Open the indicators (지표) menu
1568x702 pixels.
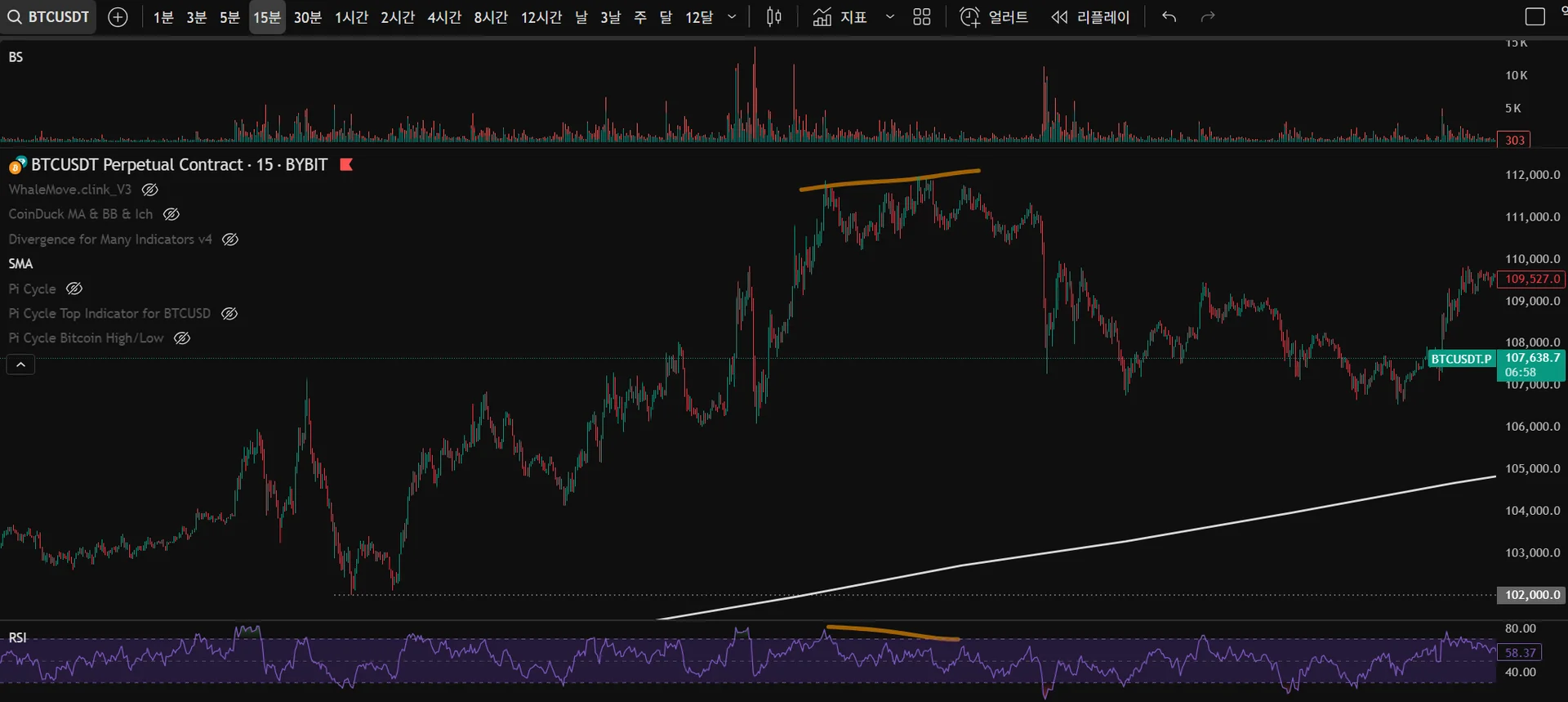[x=840, y=17]
